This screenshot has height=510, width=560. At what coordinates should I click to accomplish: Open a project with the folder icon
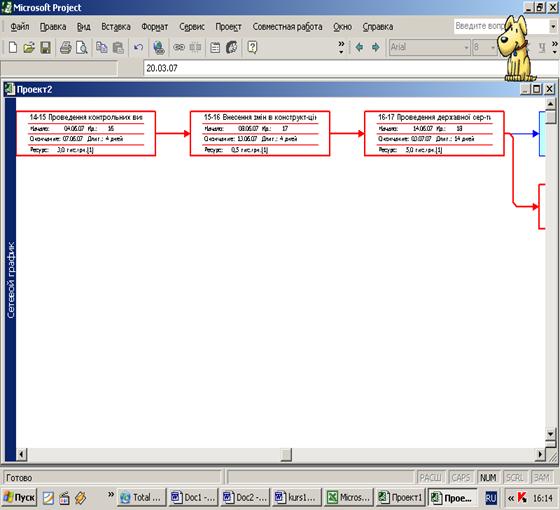(29, 48)
